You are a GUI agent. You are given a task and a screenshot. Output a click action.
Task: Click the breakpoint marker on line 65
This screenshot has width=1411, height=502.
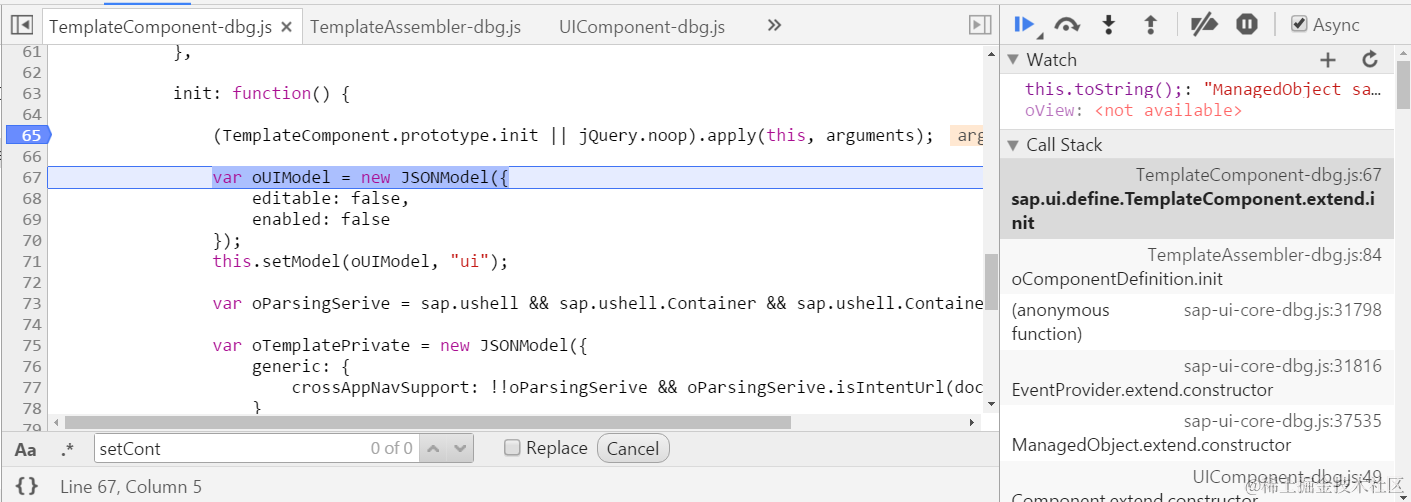27,135
